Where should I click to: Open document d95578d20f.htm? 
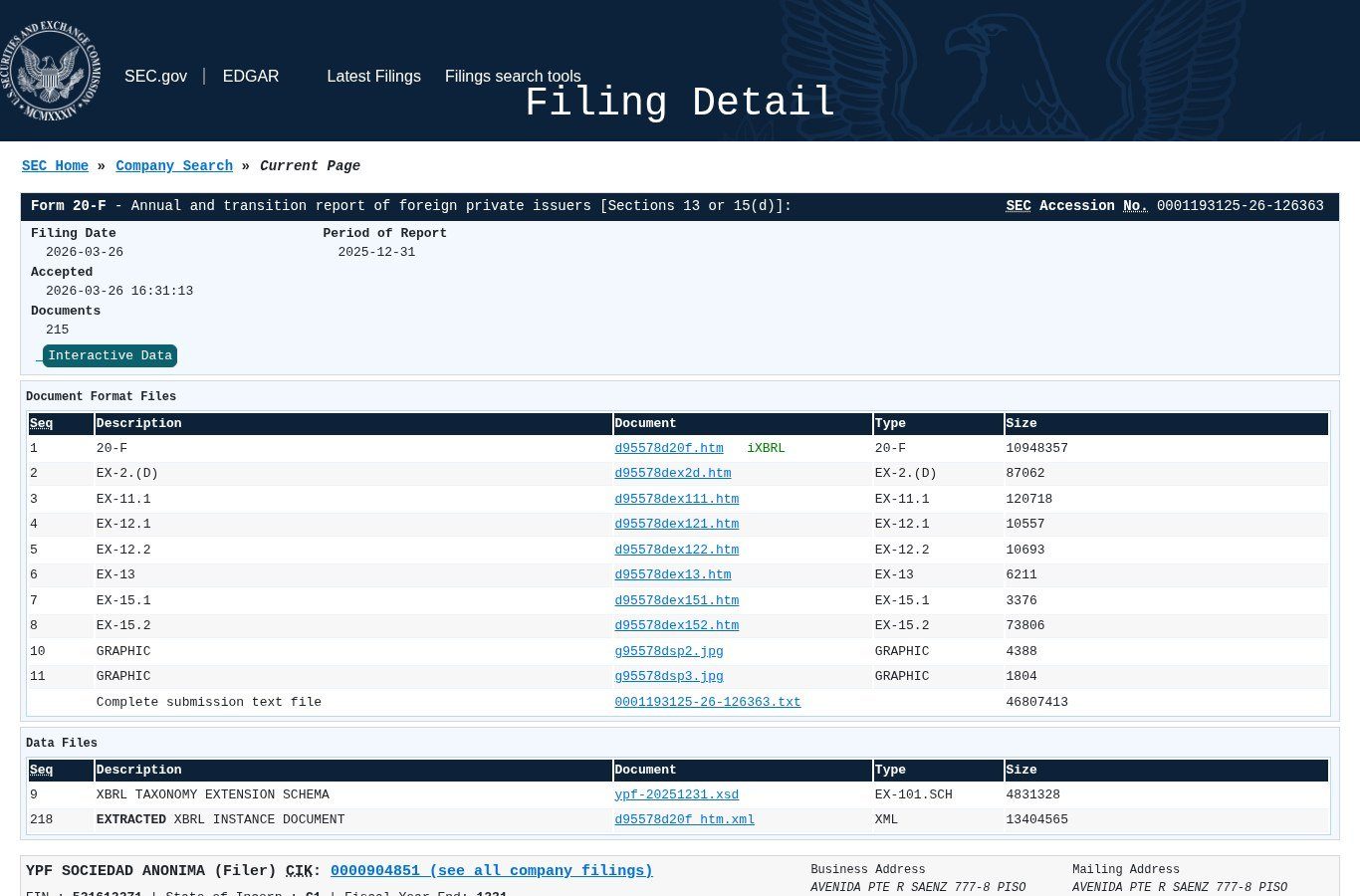[x=669, y=448]
